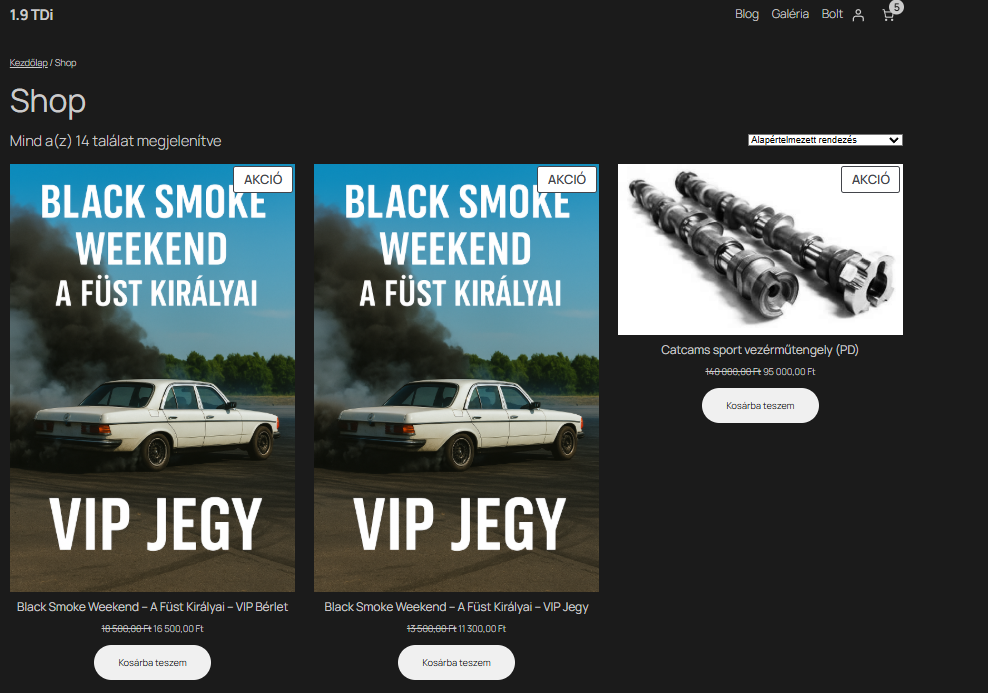Add Catcams camshaft to cart
Viewport: 988px width, 693px height.
760,406
